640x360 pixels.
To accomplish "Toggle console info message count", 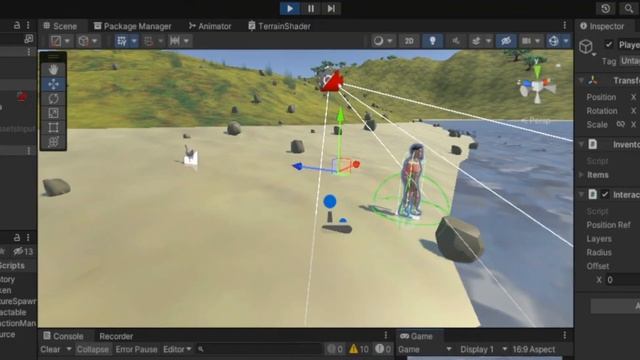I will 335,349.
